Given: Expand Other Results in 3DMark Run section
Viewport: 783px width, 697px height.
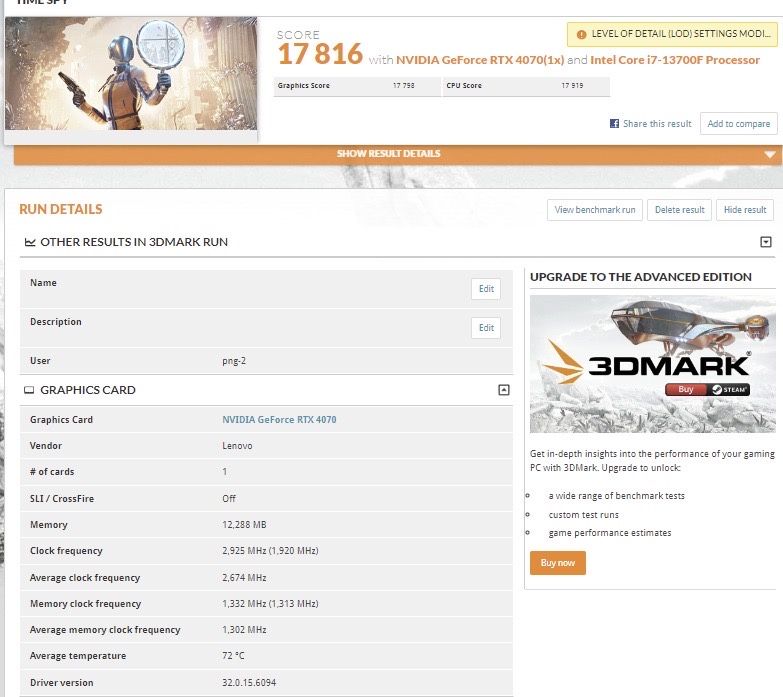Looking at the screenshot, I should click(x=766, y=242).
